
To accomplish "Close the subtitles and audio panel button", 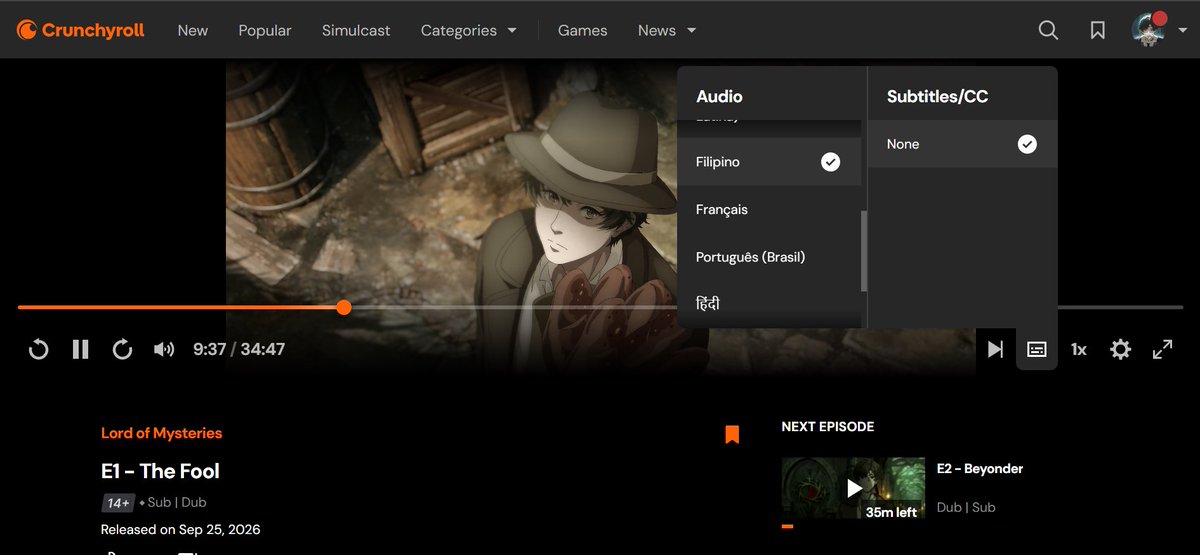I will click(x=1037, y=349).
